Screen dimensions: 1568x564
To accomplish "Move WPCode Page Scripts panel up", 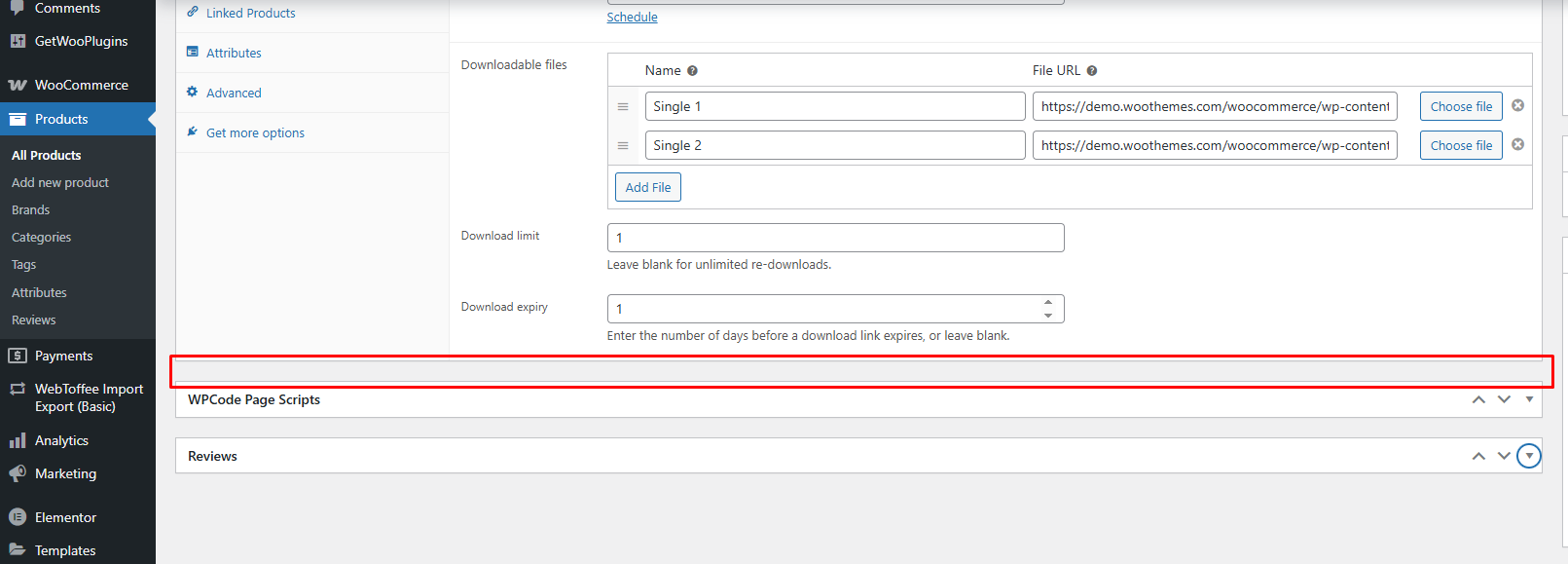I will tap(1478, 399).
